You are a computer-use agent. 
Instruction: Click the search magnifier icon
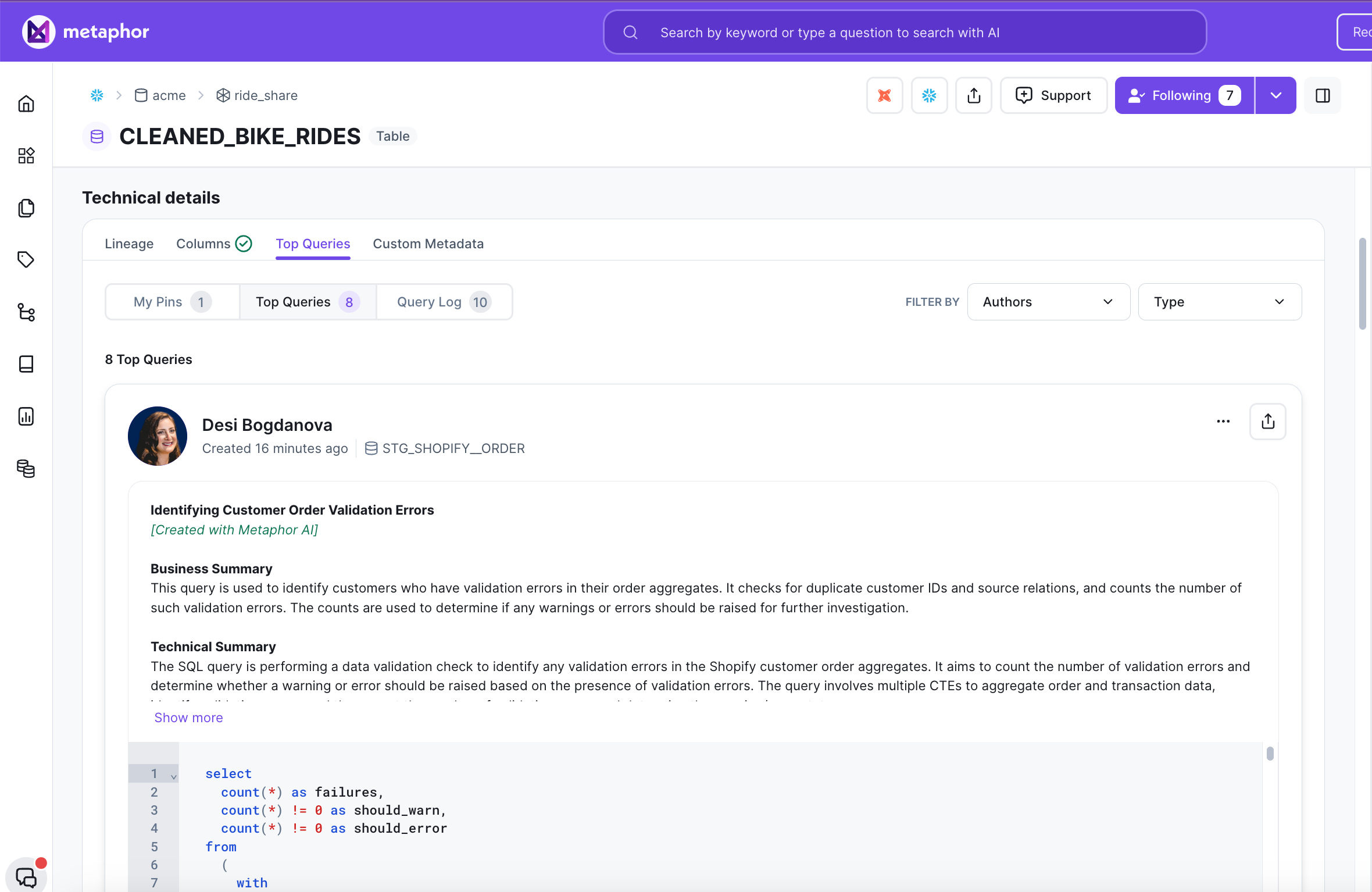[x=631, y=33]
